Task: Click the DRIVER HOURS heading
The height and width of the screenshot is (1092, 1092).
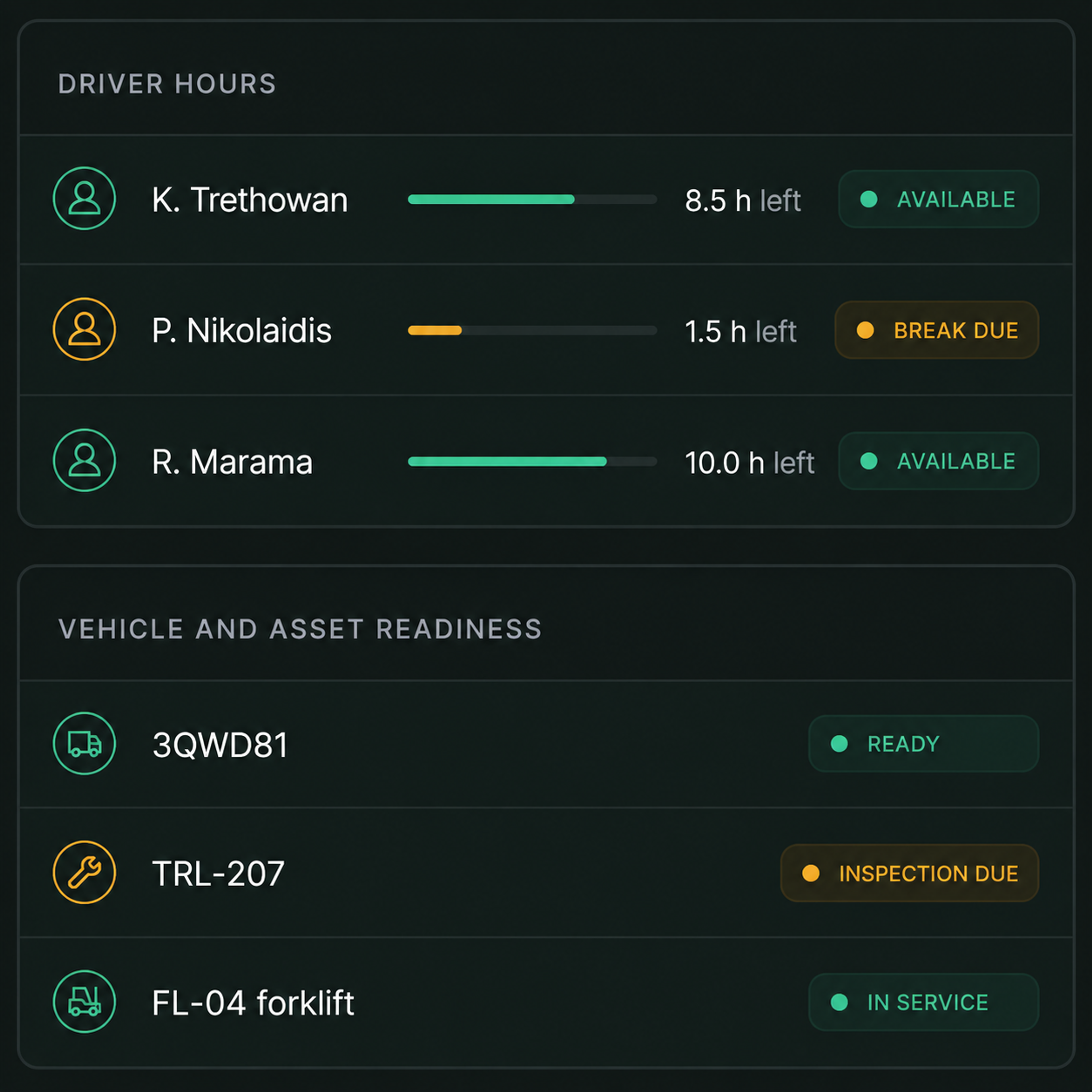Action: pyautogui.click(x=167, y=84)
